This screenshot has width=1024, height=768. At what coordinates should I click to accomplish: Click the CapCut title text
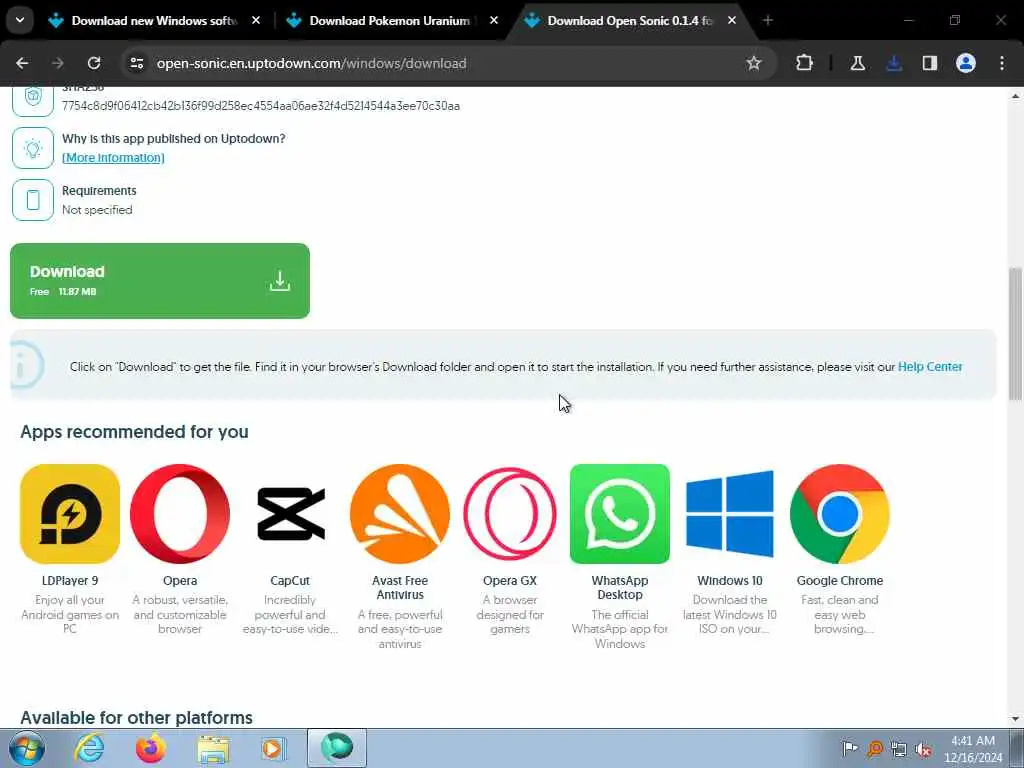[x=290, y=581]
